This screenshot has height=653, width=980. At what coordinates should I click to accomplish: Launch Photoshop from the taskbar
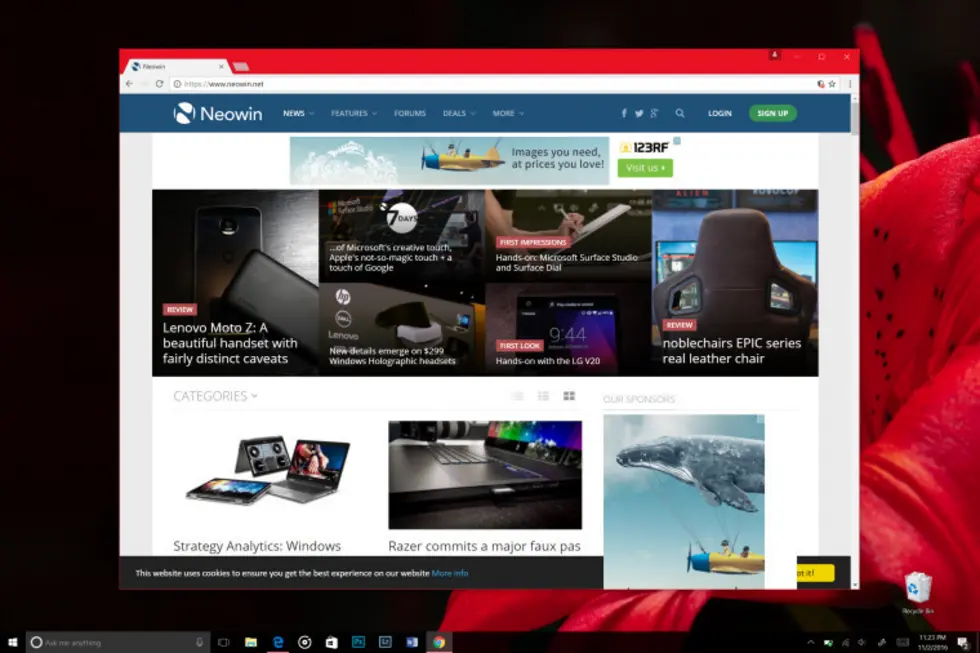(x=358, y=642)
